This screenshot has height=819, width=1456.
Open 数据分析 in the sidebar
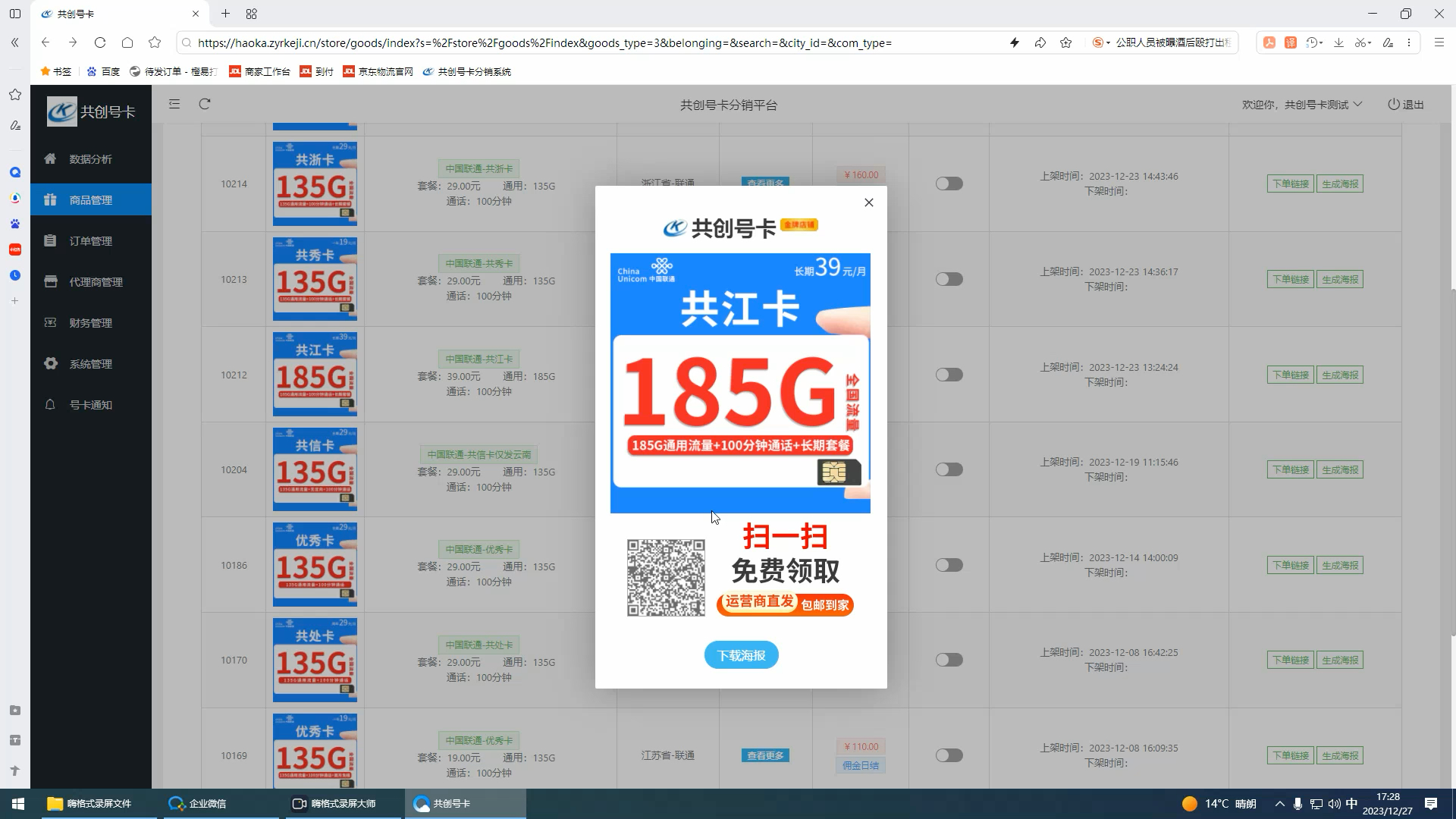pos(91,158)
